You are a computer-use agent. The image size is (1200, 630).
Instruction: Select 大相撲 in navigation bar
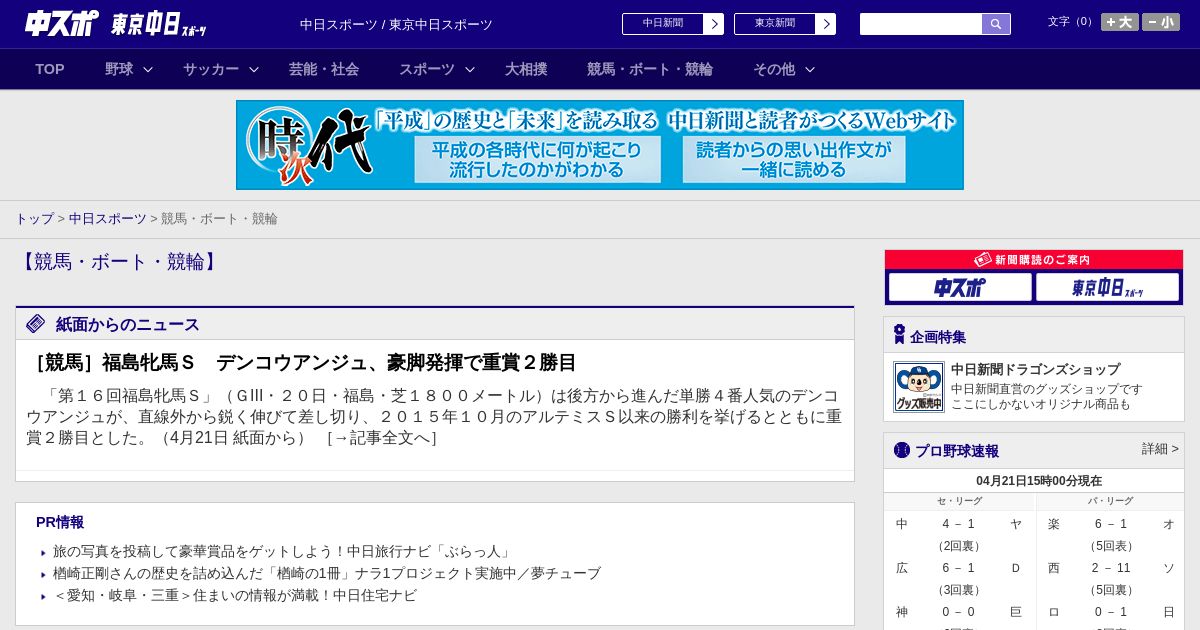(x=526, y=69)
